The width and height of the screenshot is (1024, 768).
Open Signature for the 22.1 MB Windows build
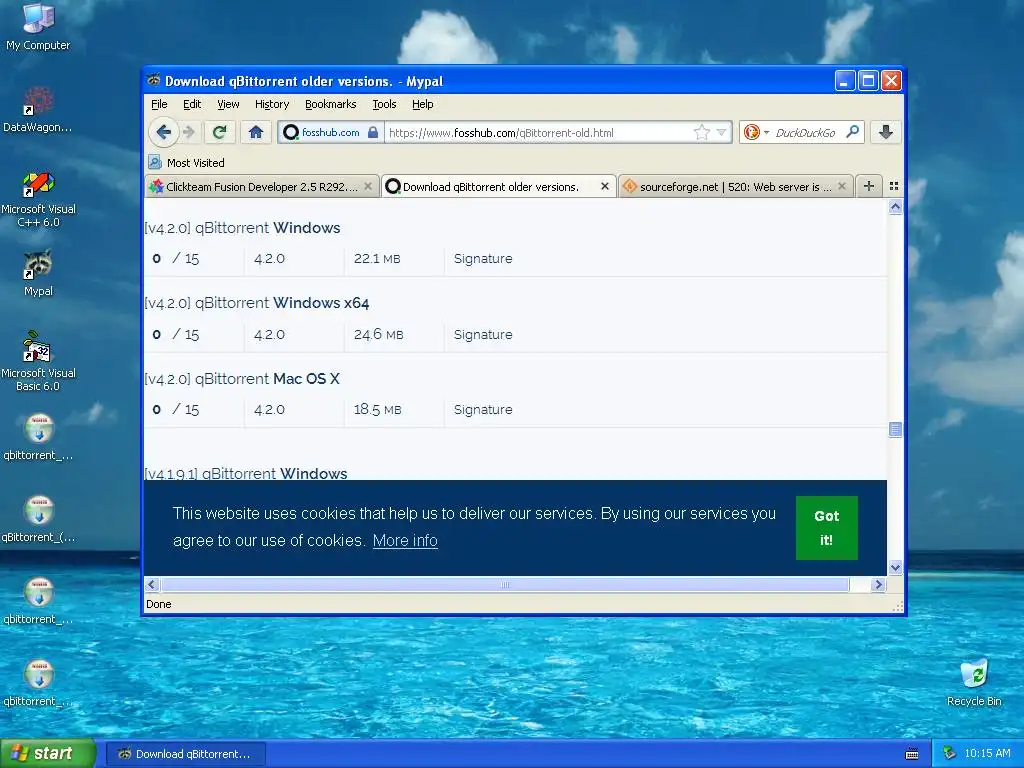[483, 259]
